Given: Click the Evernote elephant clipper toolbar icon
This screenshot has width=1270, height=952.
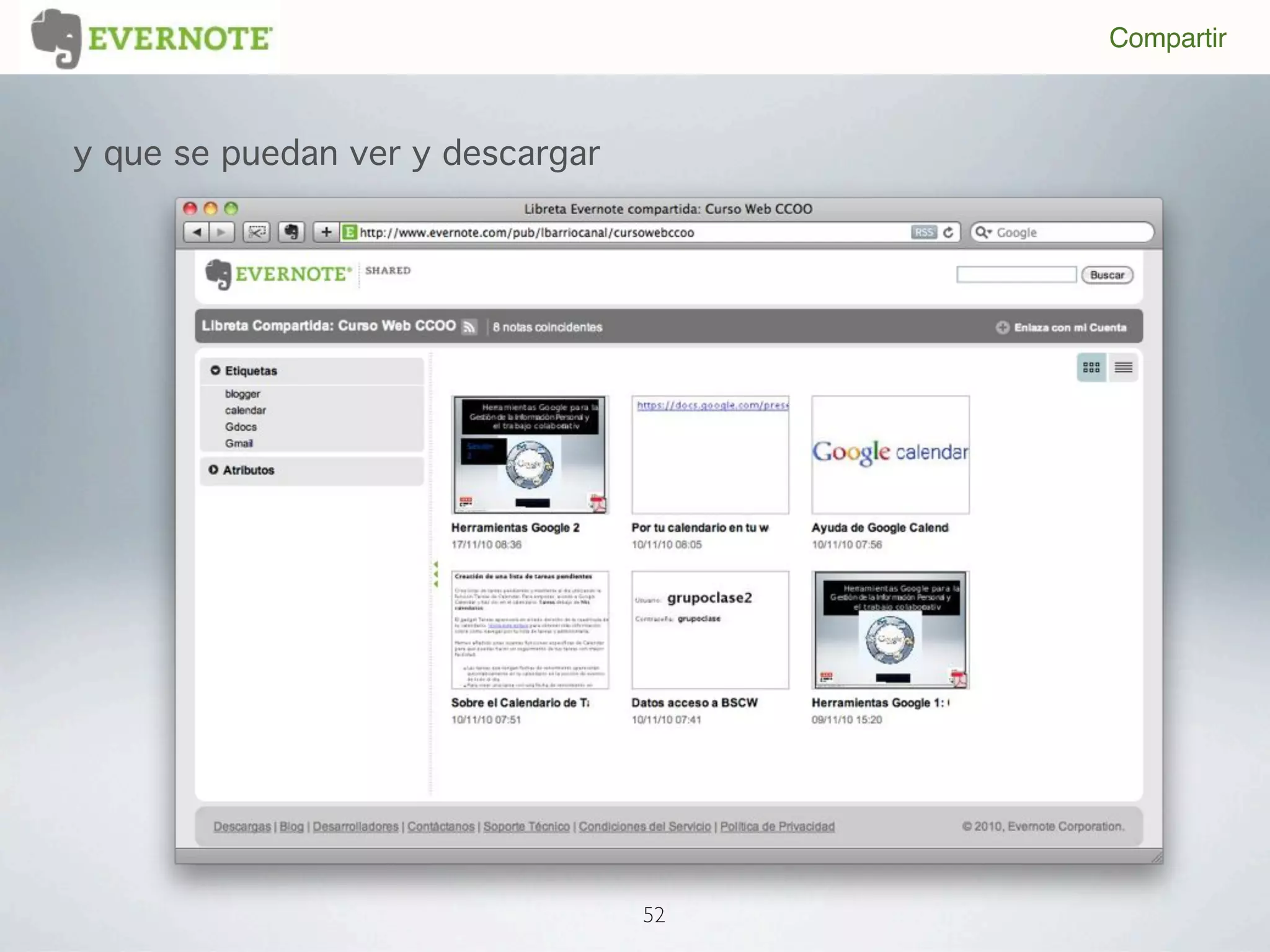Looking at the screenshot, I should click(291, 232).
